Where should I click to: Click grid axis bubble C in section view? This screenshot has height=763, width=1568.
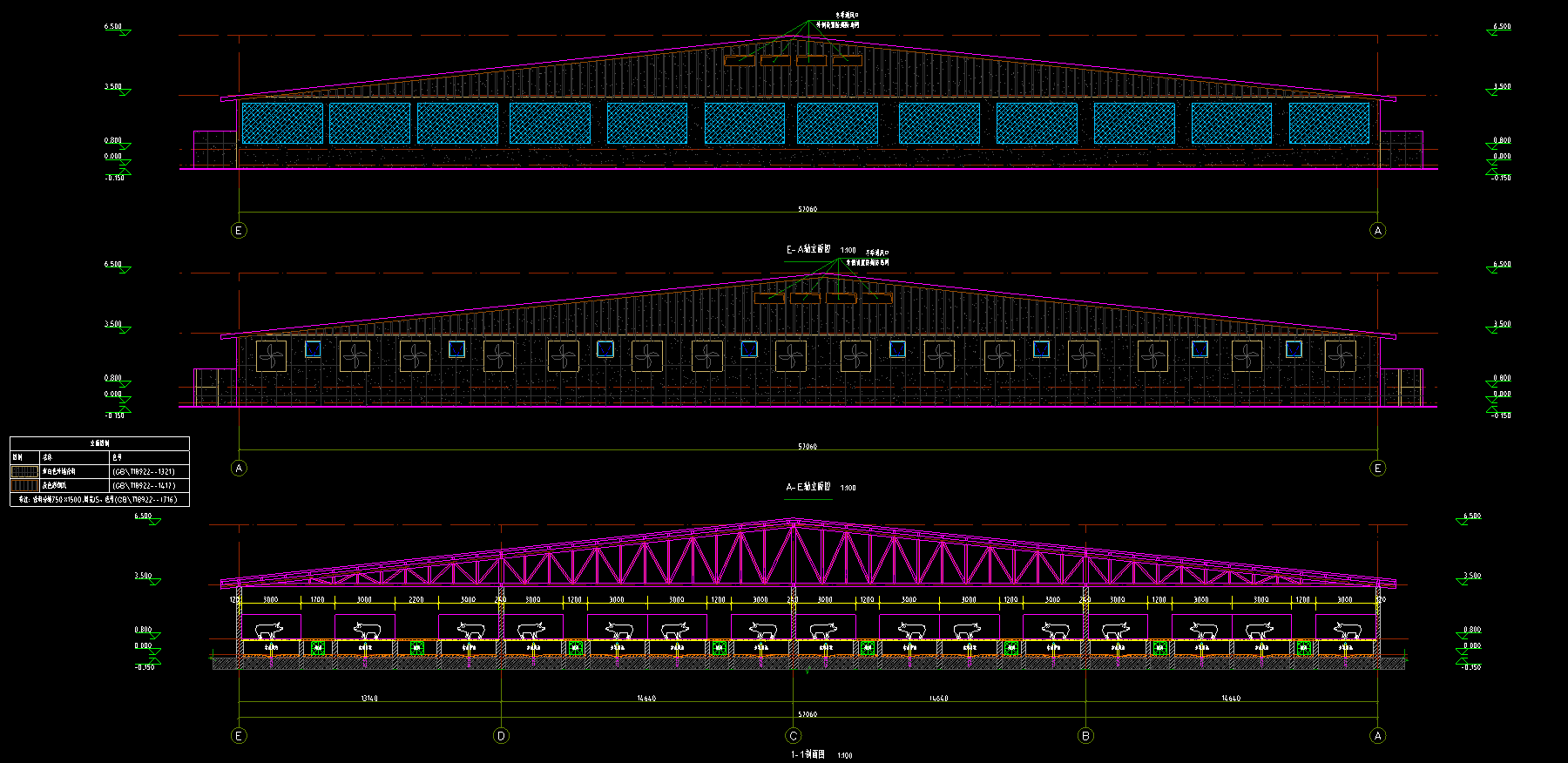[793, 736]
